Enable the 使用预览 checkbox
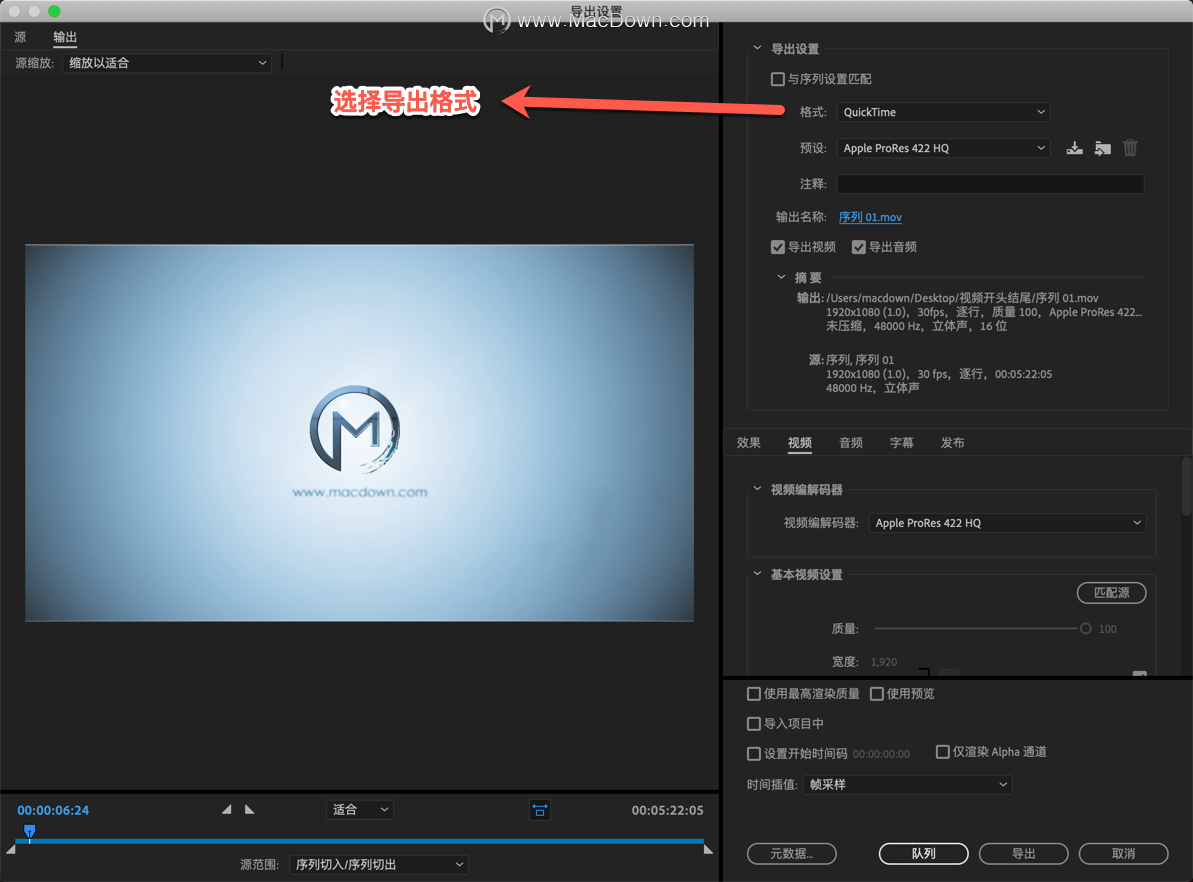Screen dimensions: 1193x882 tap(877, 694)
